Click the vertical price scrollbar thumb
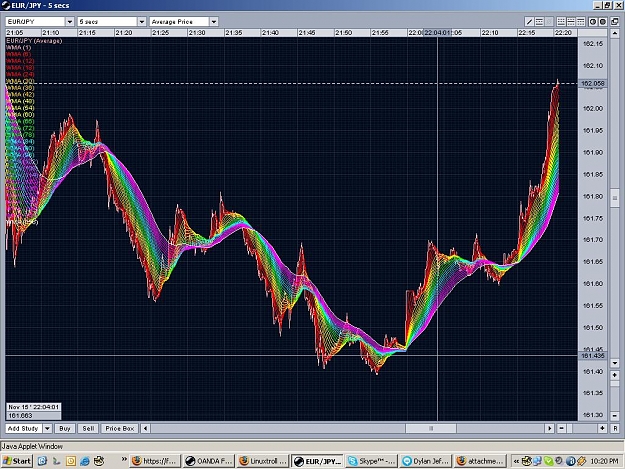Viewport: 625px width, 469px height. pyautogui.click(x=615, y=199)
